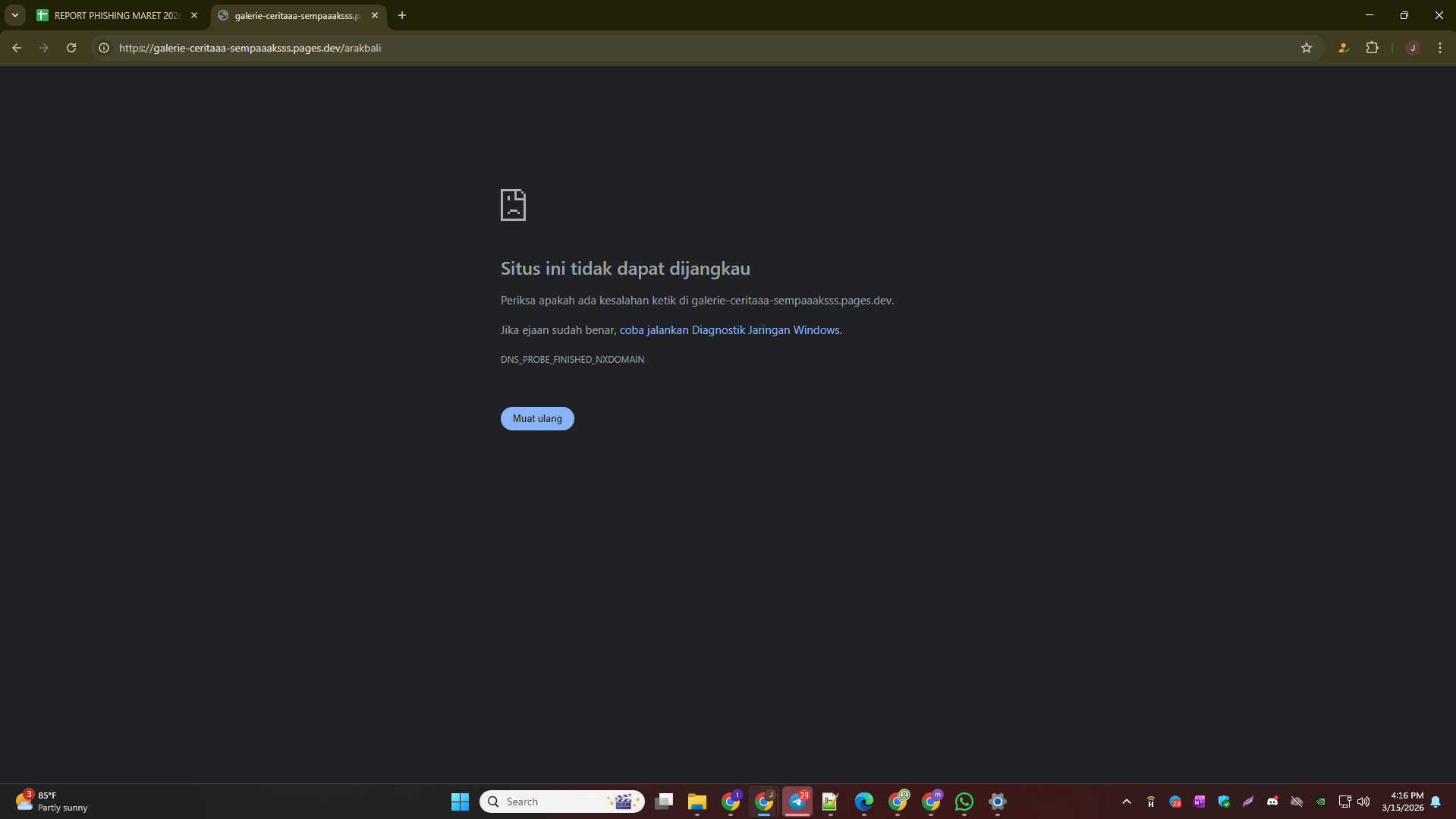The height and width of the screenshot is (819, 1456).
Task: Open Windows Security shield tray icon
Action: [x=1224, y=802]
